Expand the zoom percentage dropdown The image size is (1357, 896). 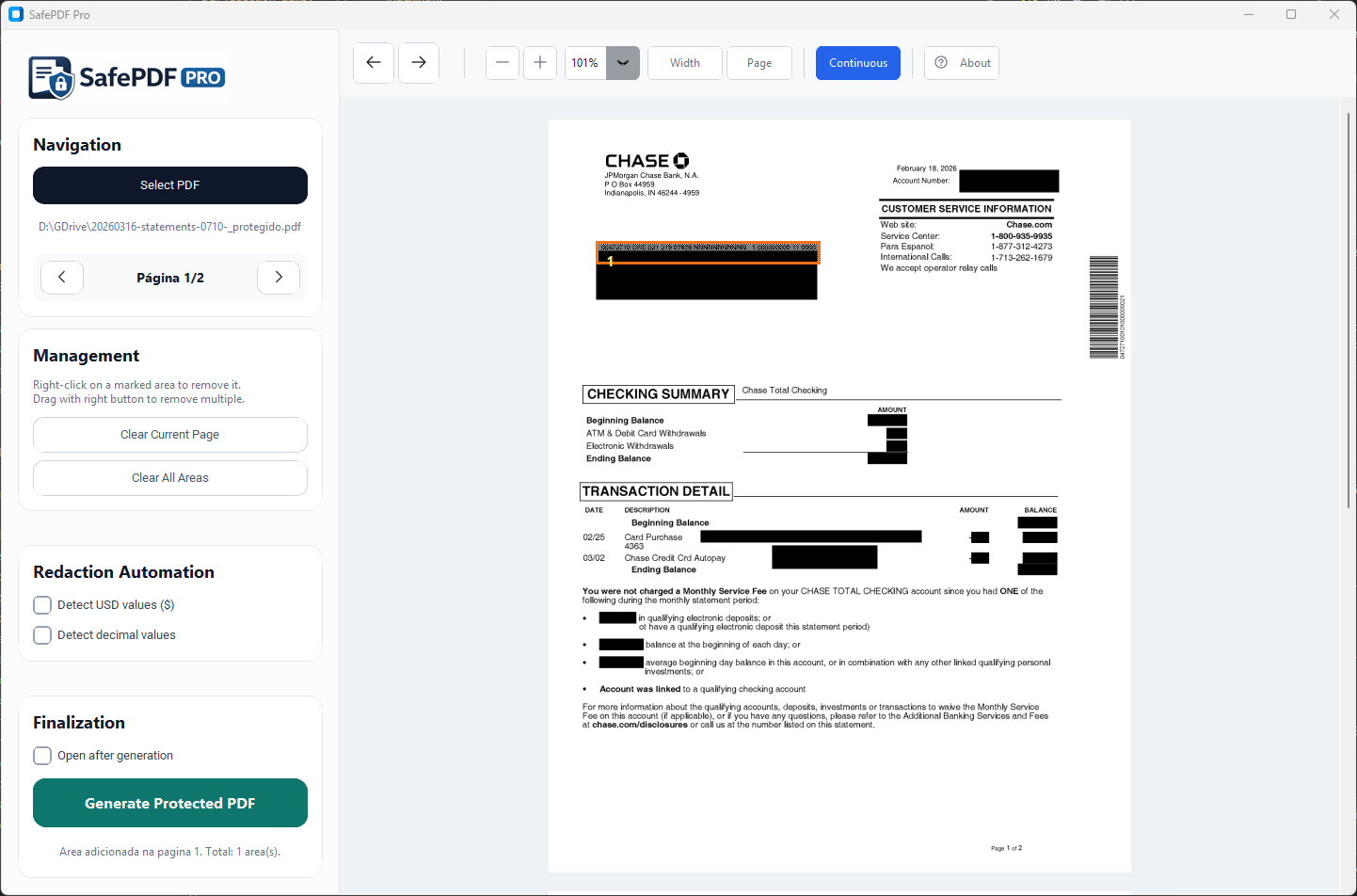pos(622,62)
